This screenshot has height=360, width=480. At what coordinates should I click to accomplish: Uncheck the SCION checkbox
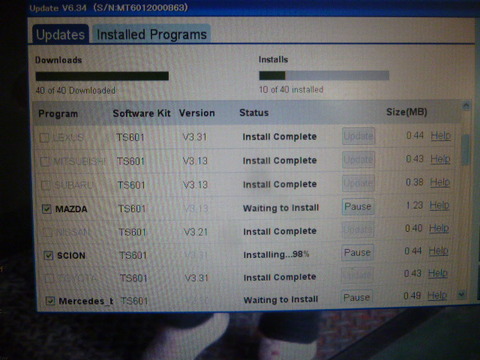49,256
